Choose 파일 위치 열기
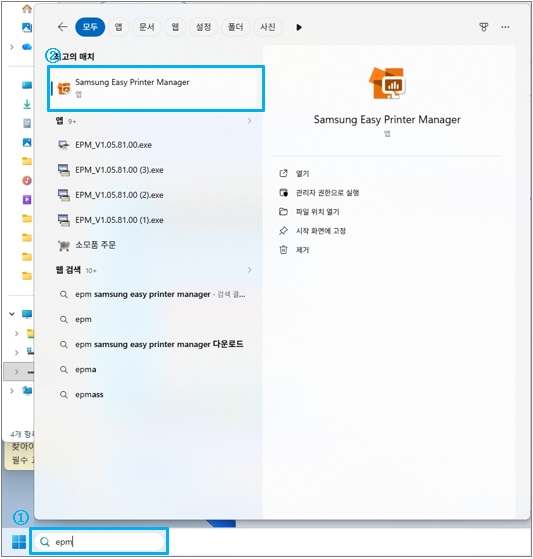This screenshot has width=533, height=559. point(317,212)
